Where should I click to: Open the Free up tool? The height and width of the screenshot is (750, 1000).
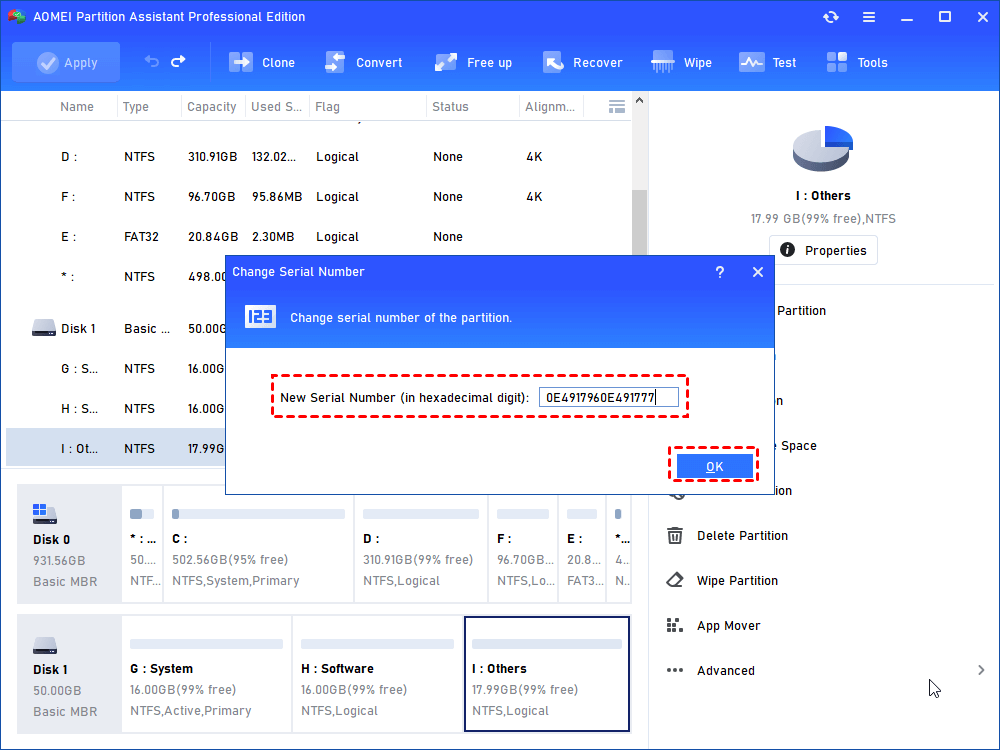coord(473,62)
